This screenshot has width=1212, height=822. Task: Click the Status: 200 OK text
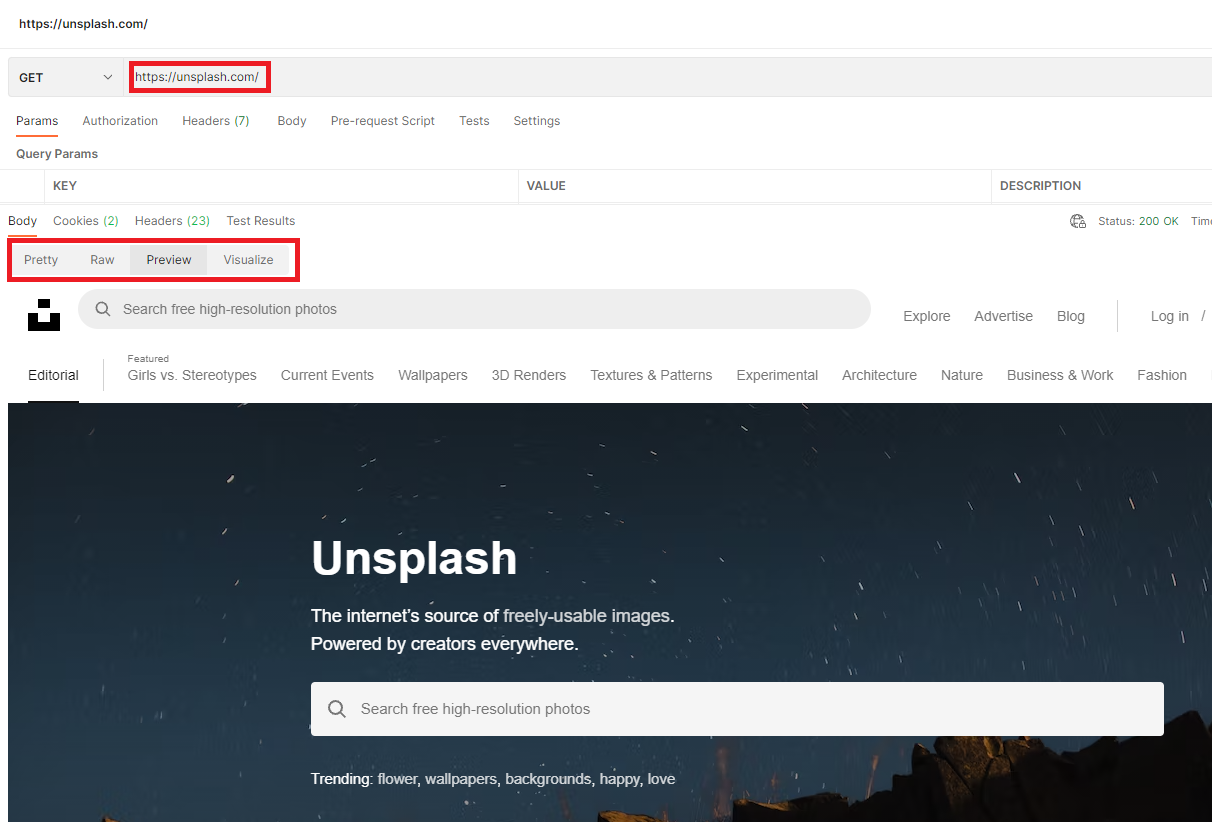pos(1138,221)
